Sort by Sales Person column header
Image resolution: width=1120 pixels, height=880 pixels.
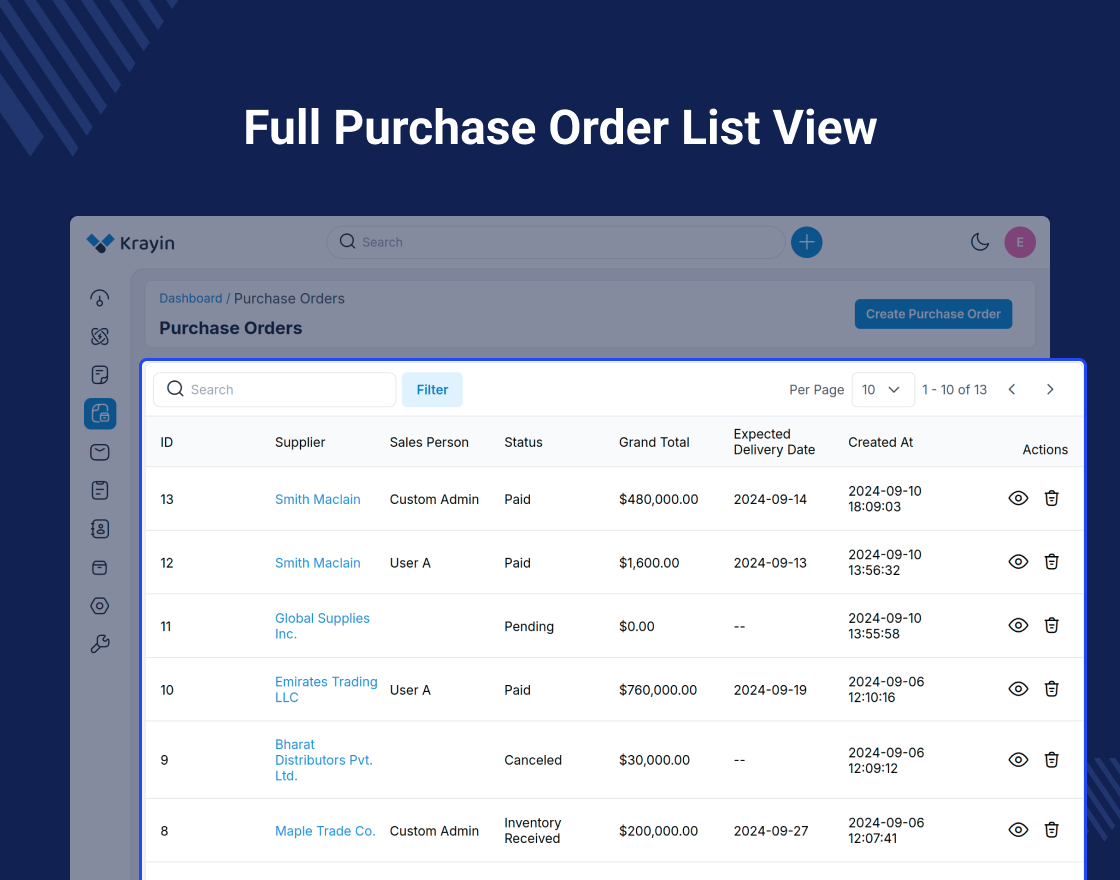point(429,442)
